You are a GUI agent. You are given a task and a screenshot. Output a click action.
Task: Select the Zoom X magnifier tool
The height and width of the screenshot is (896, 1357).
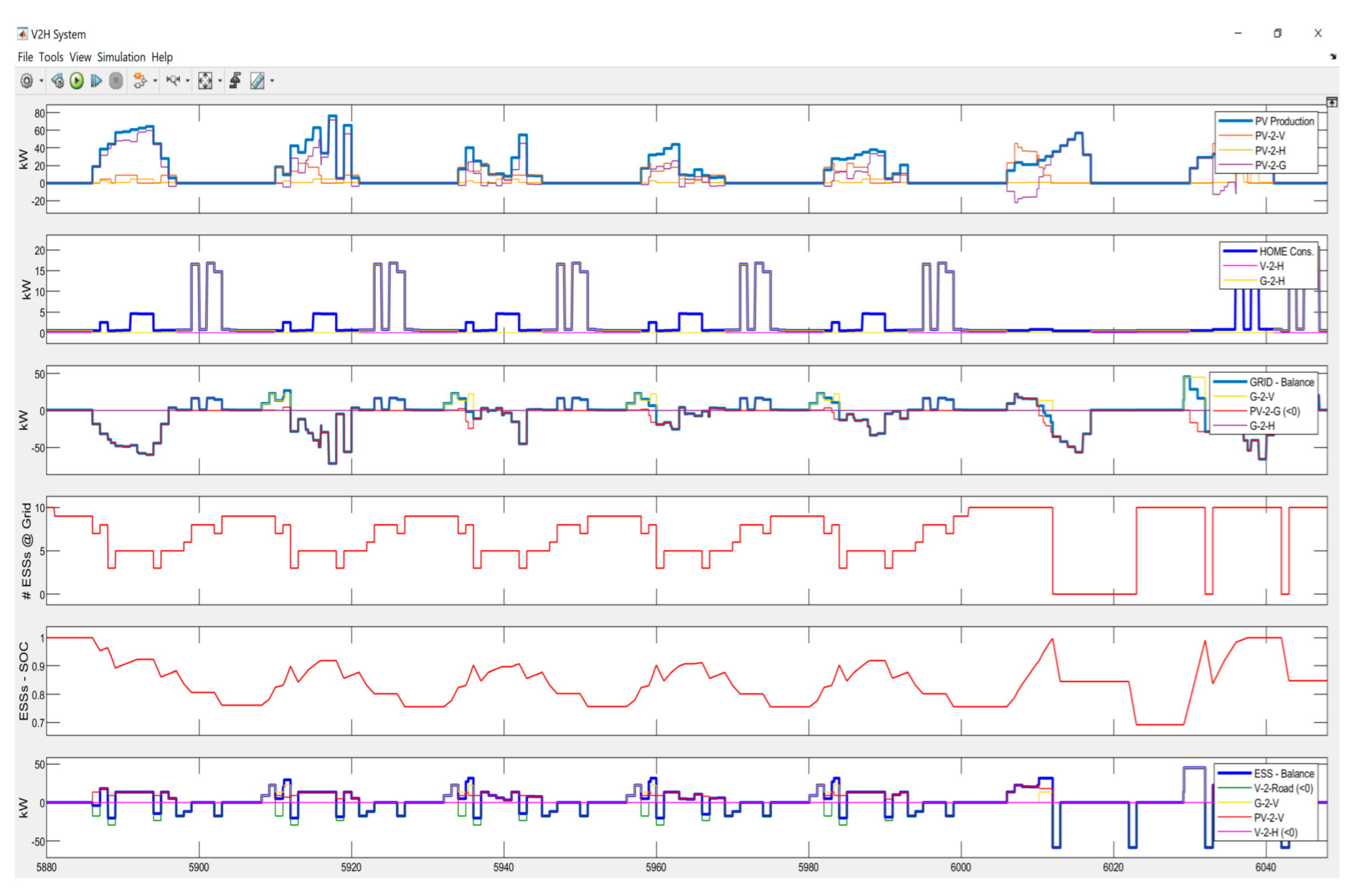[x=172, y=81]
